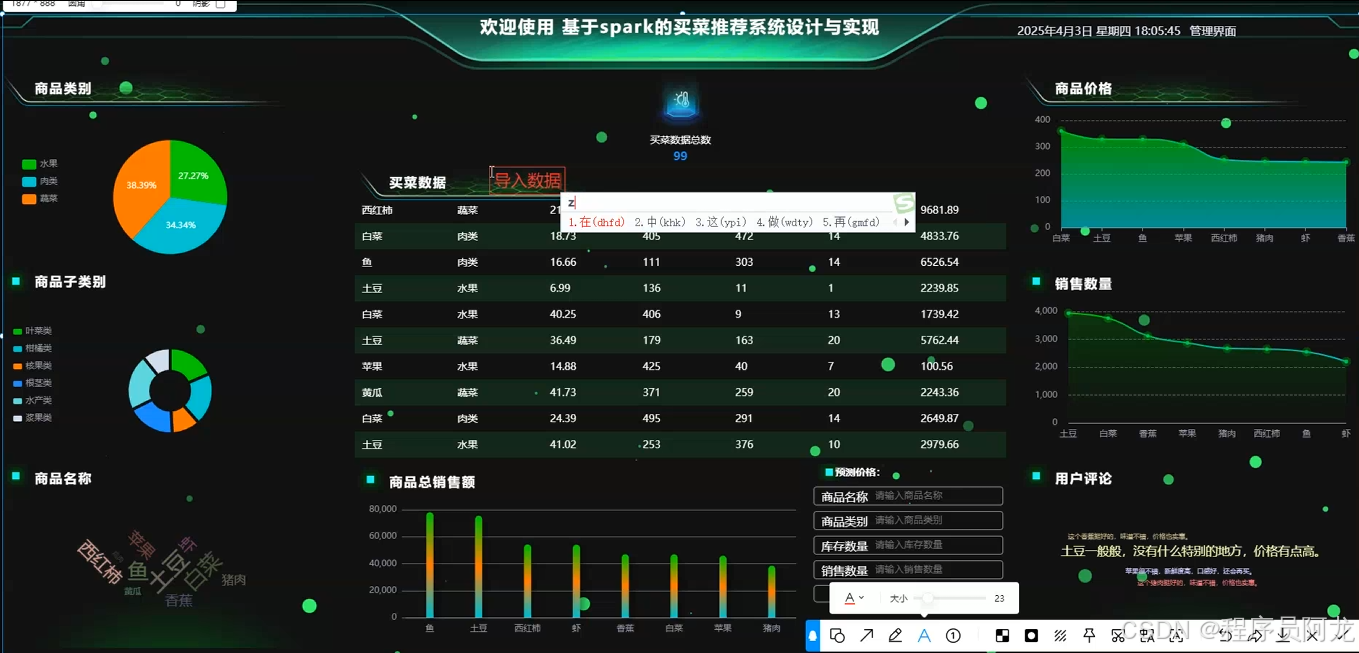
Task: Open the font color dropdown
Action: pyautogui.click(x=853, y=596)
